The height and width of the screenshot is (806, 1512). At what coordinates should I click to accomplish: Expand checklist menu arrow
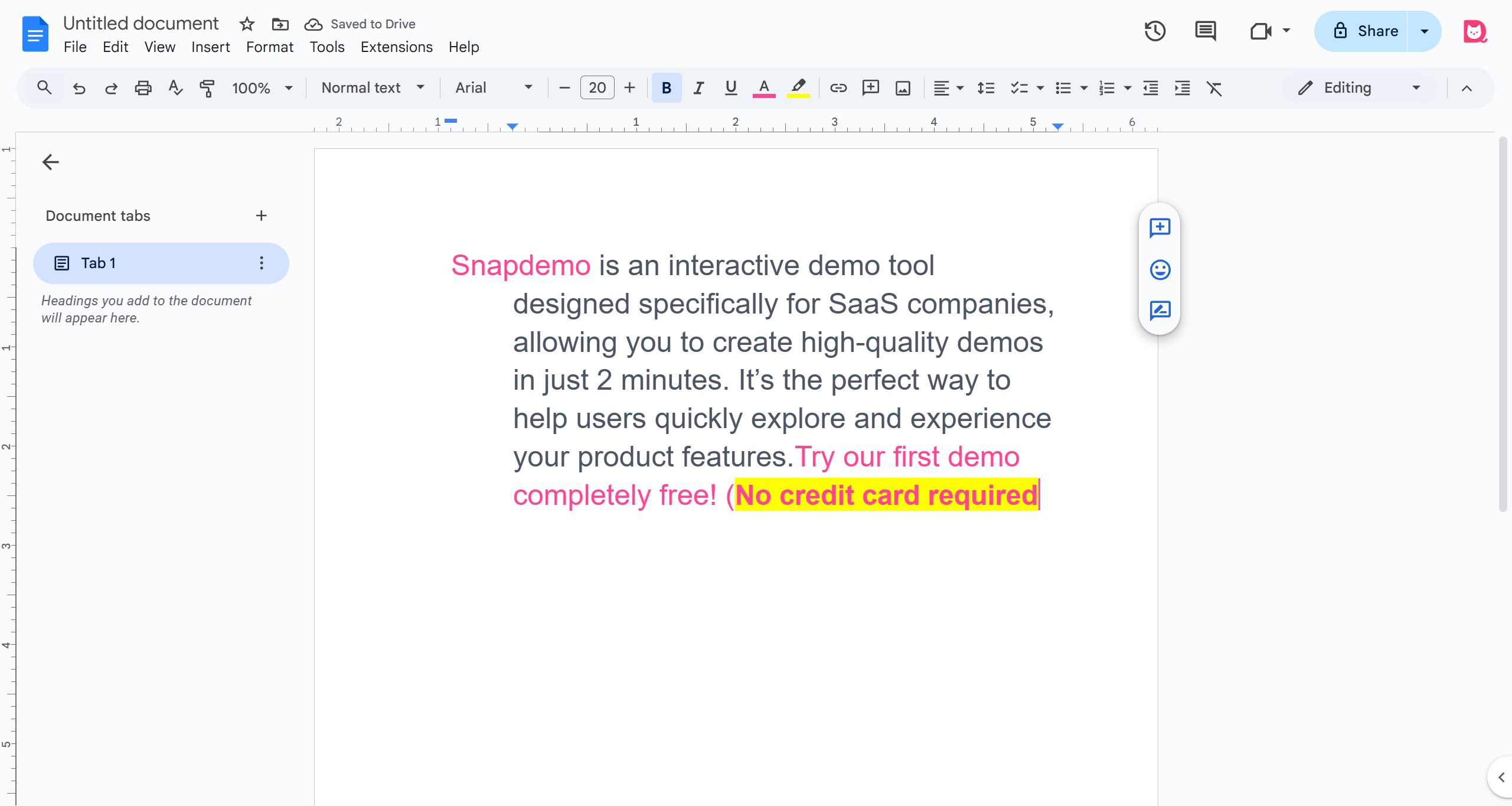click(x=1040, y=88)
